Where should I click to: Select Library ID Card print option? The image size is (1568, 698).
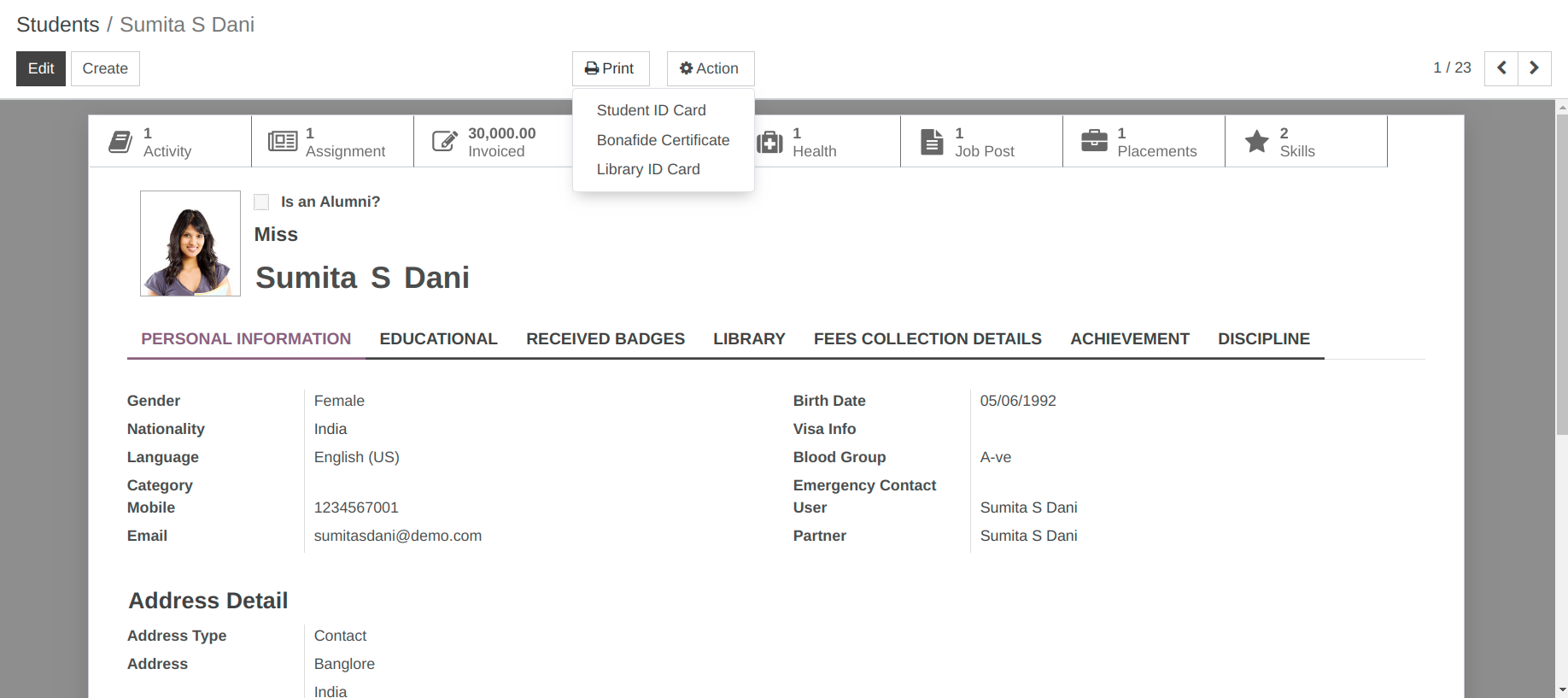(648, 169)
